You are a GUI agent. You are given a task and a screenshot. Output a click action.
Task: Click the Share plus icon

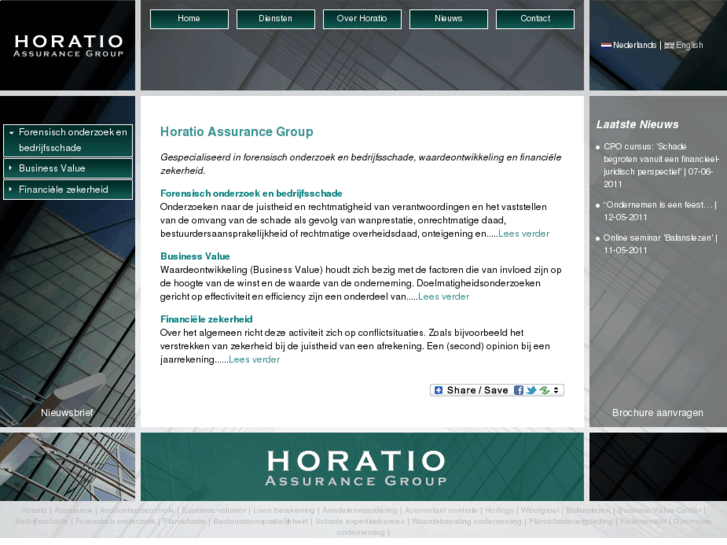pos(438,391)
